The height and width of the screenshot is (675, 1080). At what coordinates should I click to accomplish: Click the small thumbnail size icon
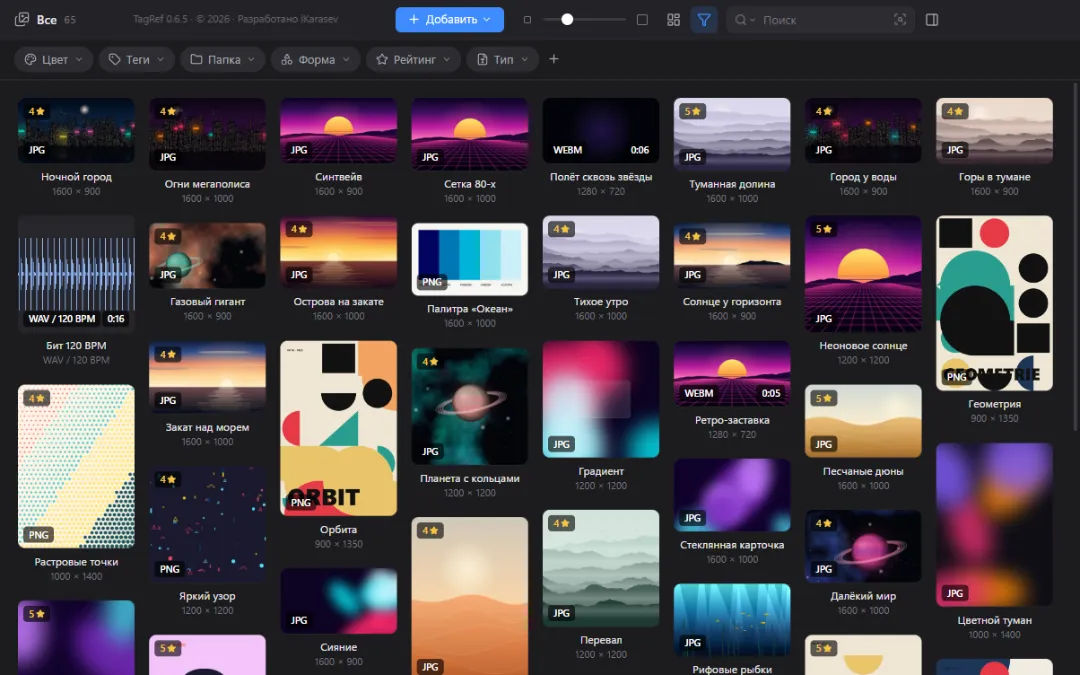click(528, 20)
